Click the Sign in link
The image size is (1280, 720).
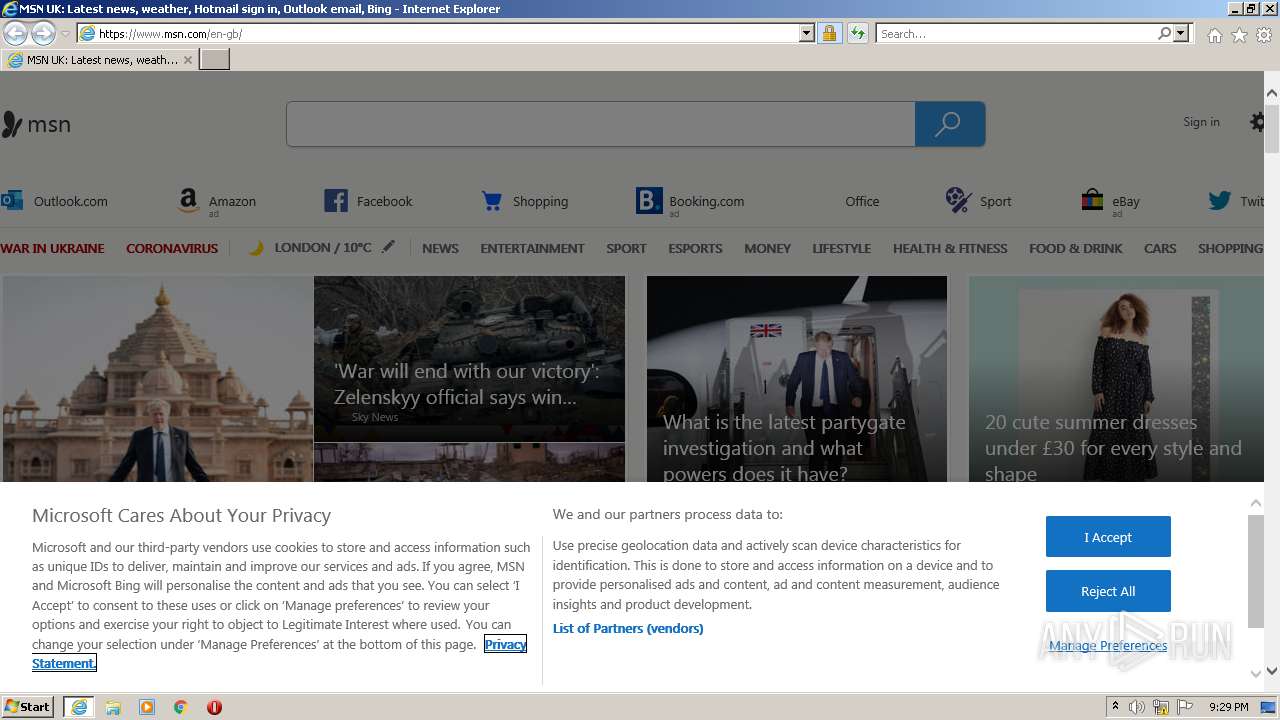pos(1201,122)
